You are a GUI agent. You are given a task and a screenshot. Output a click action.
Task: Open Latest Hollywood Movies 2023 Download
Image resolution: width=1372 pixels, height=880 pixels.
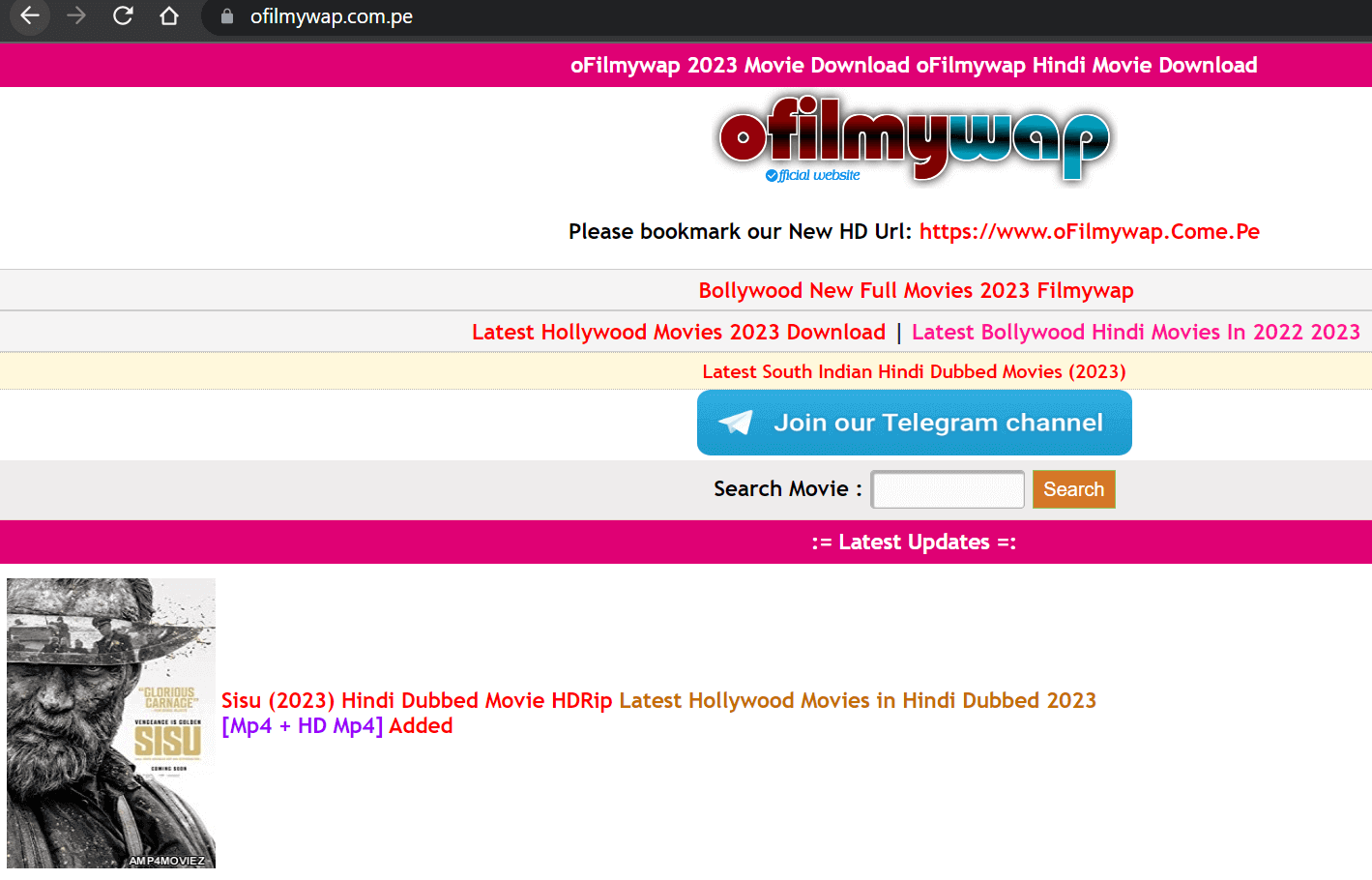679,332
